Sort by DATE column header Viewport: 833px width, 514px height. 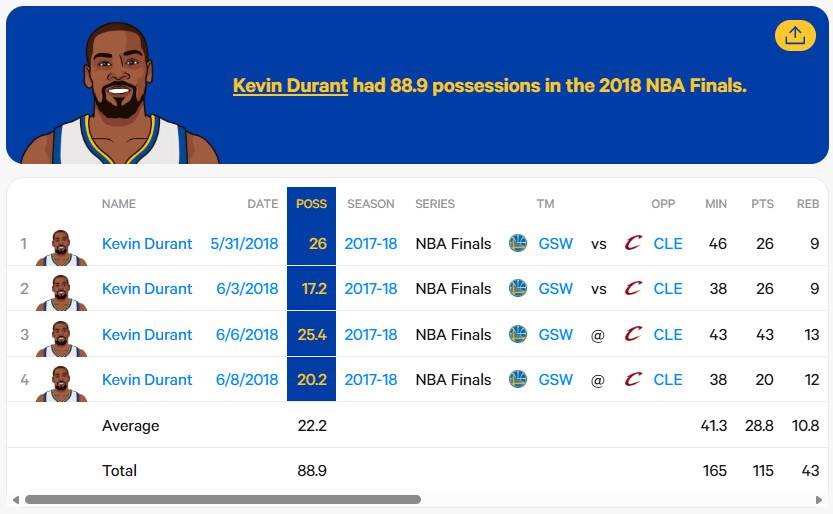pyautogui.click(x=262, y=204)
